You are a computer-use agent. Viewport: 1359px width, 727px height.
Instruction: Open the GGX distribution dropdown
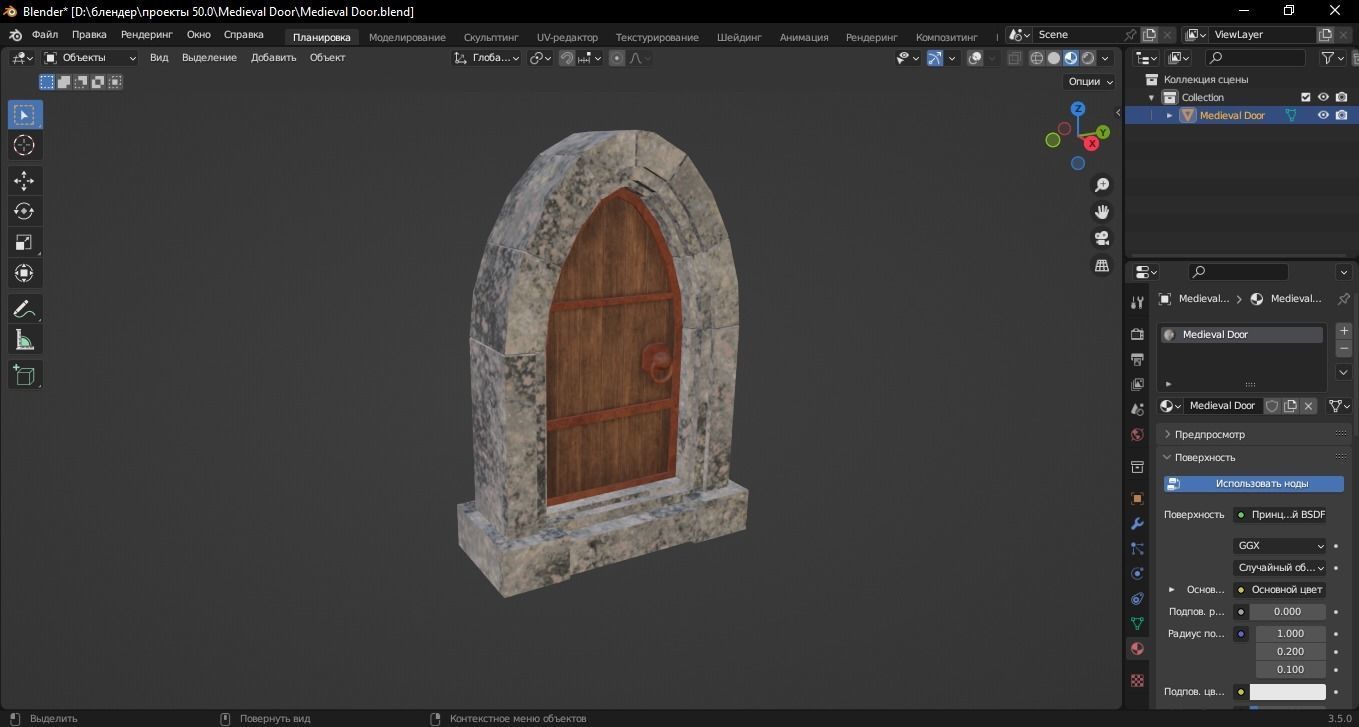click(1280, 545)
